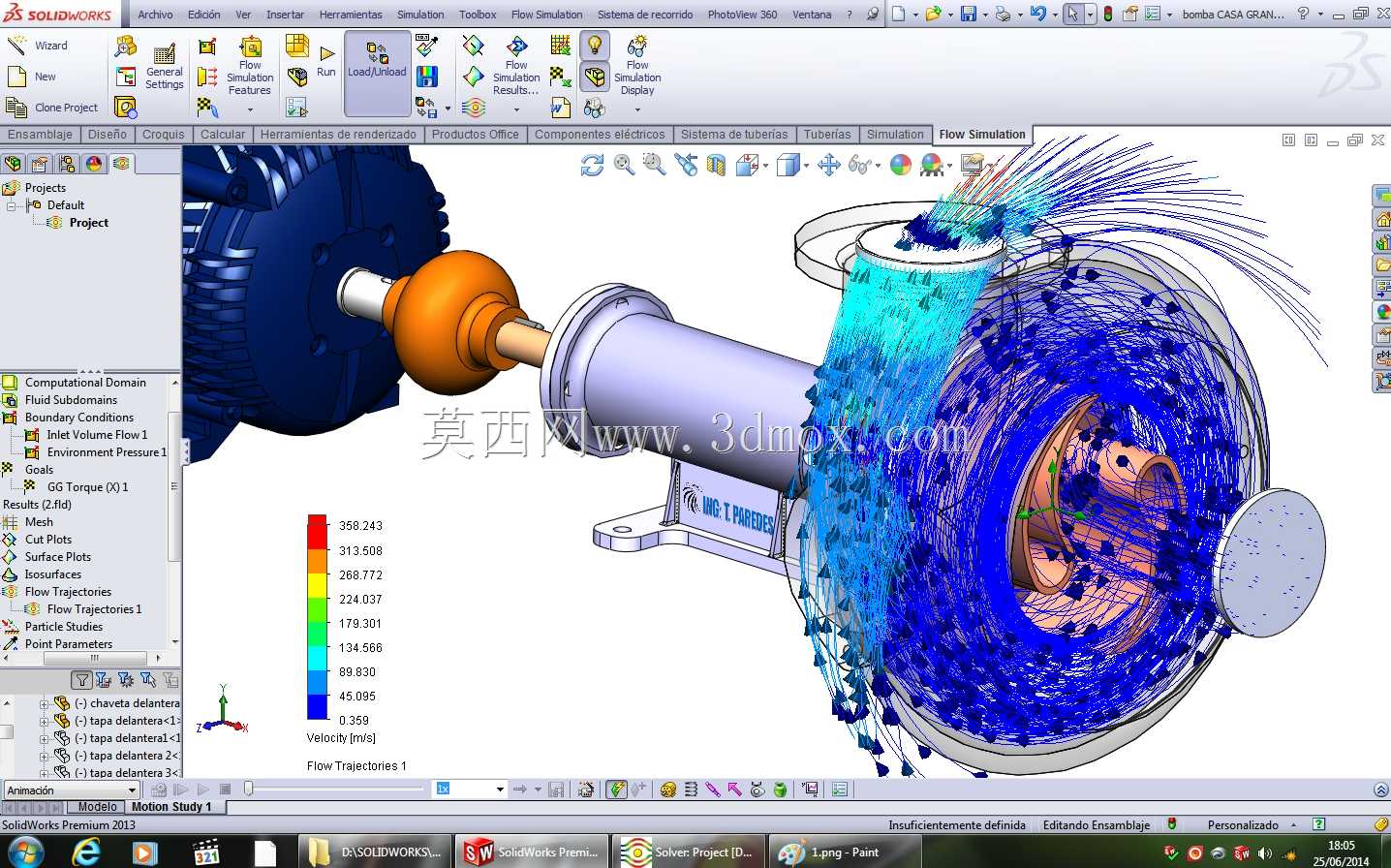Toggle the lightbulb lighting button
Image resolution: width=1391 pixels, height=868 pixels.
pos(595,46)
